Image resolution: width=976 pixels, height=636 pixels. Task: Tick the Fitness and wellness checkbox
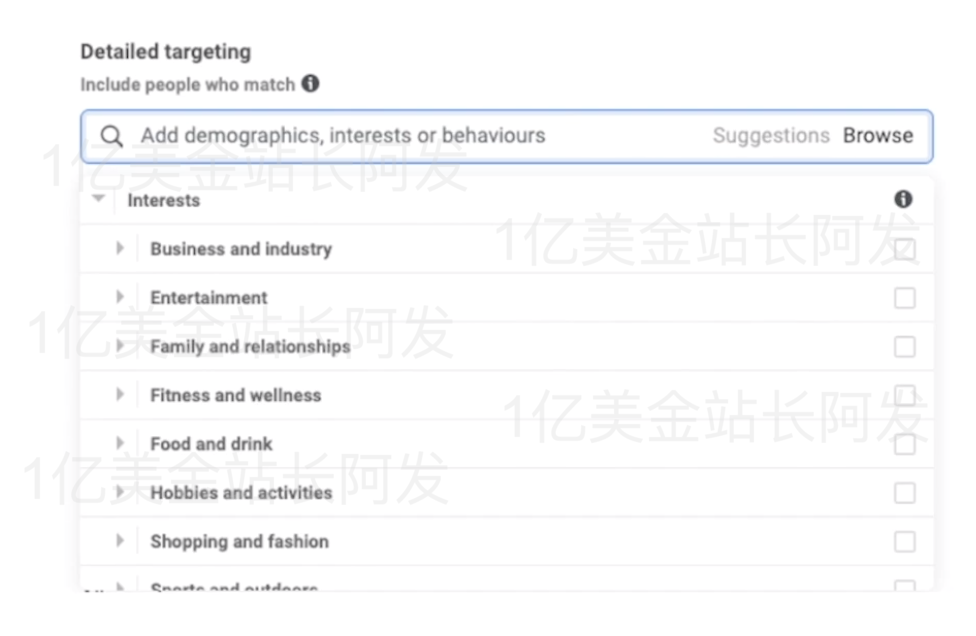pyautogui.click(x=905, y=394)
